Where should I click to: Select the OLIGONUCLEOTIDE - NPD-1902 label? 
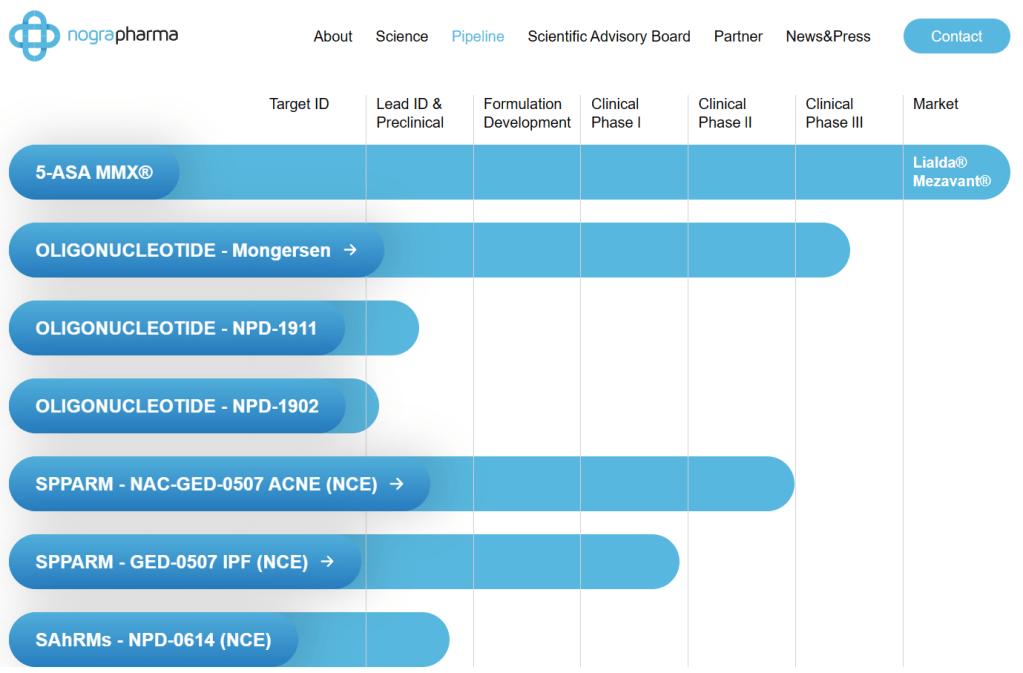coord(177,406)
